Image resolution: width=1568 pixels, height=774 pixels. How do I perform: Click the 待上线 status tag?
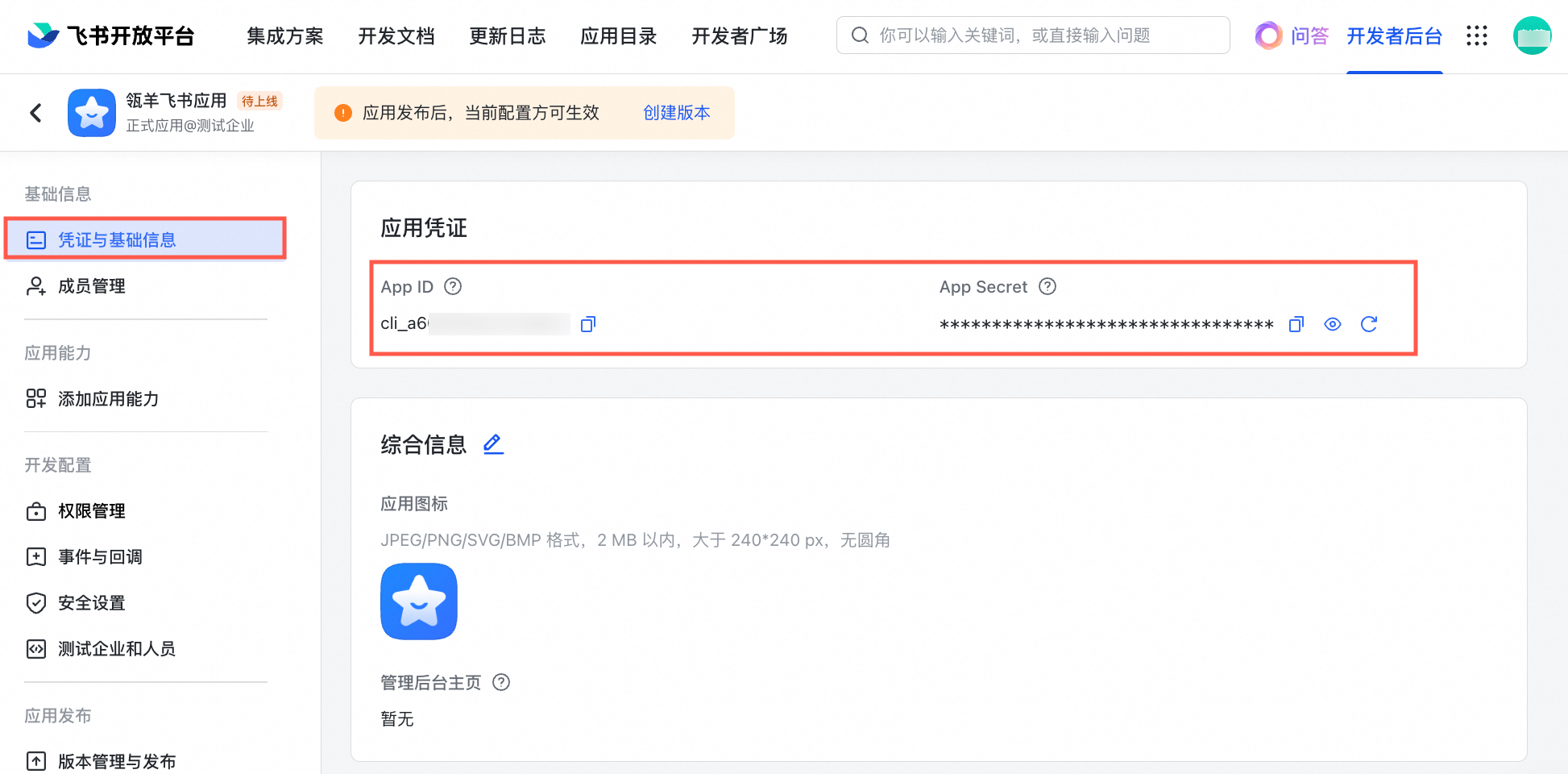pos(259,101)
